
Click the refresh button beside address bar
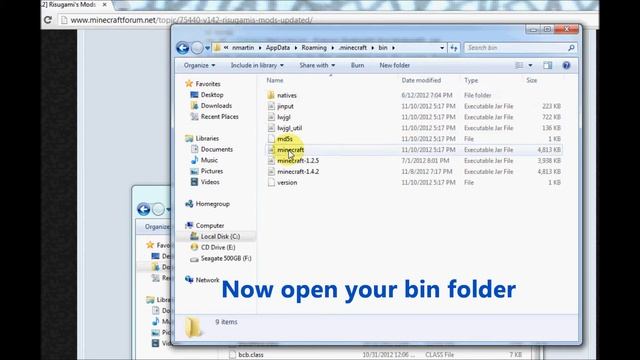click(x=454, y=48)
